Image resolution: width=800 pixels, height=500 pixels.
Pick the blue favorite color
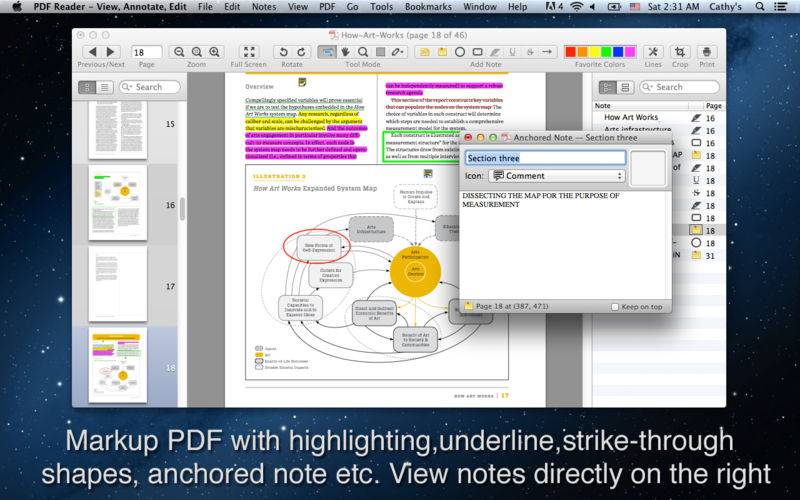[x=618, y=52]
